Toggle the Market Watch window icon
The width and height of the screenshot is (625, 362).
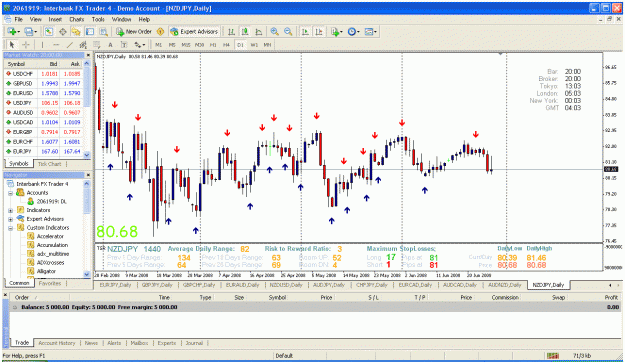49,31
